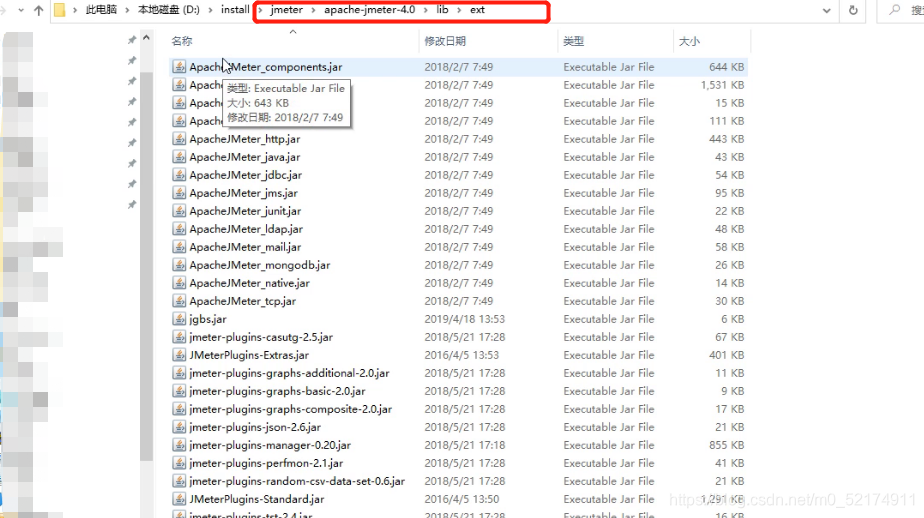Viewport: 924px width, 518px height.
Task: Click file name JMeterPlugins-Standard.jar
Action: [x=257, y=499]
